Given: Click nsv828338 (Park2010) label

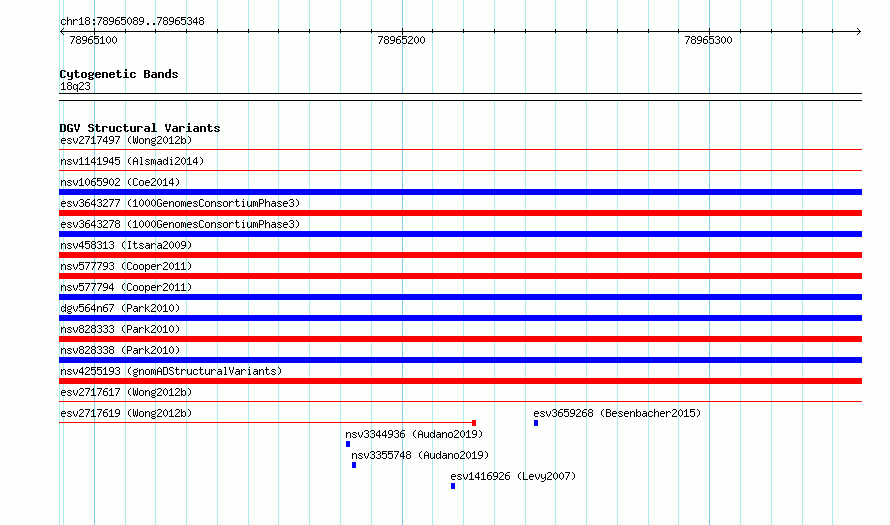Looking at the screenshot, I should pos(120,350).
